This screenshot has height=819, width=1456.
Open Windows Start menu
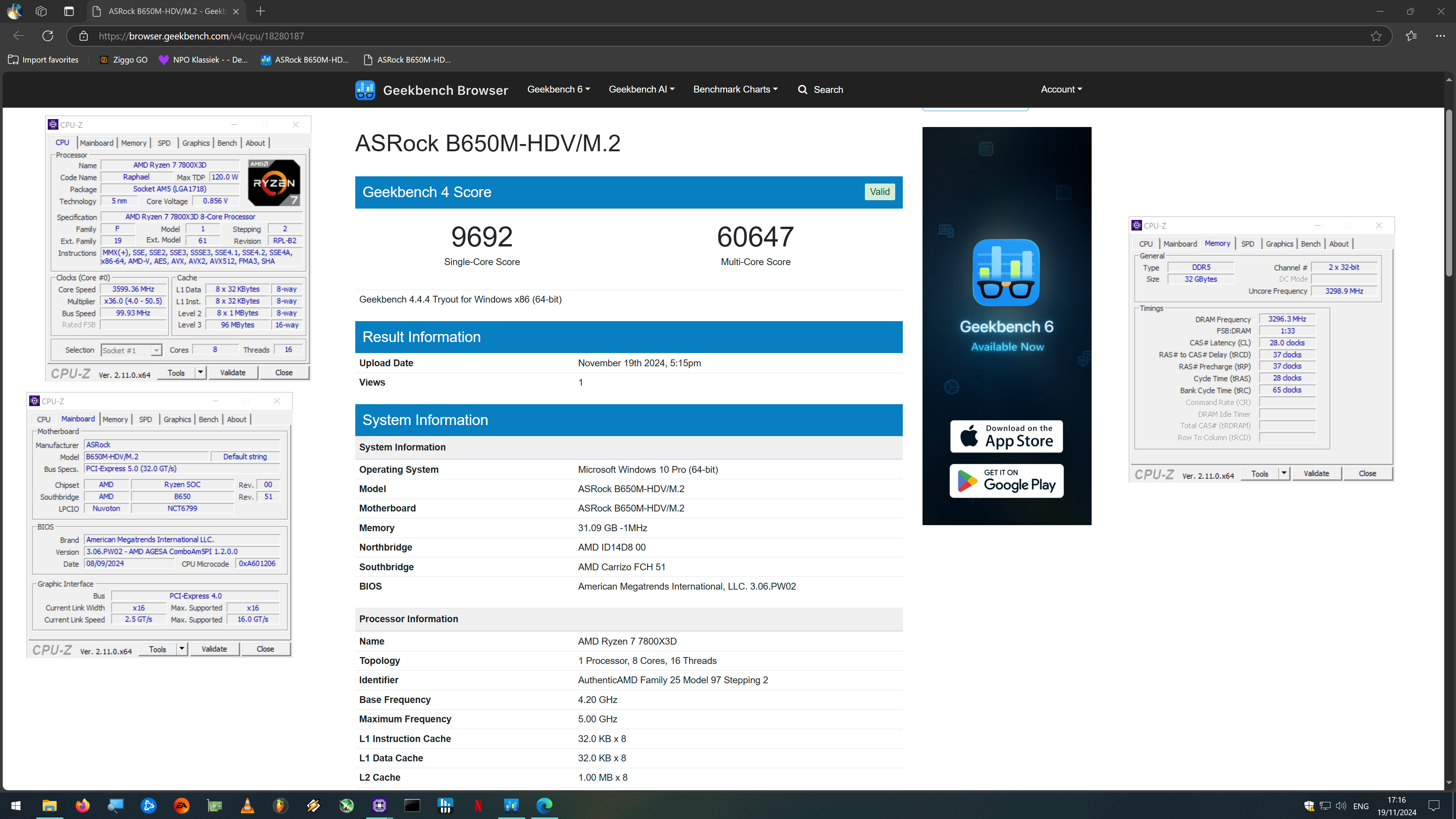point(16,806)
